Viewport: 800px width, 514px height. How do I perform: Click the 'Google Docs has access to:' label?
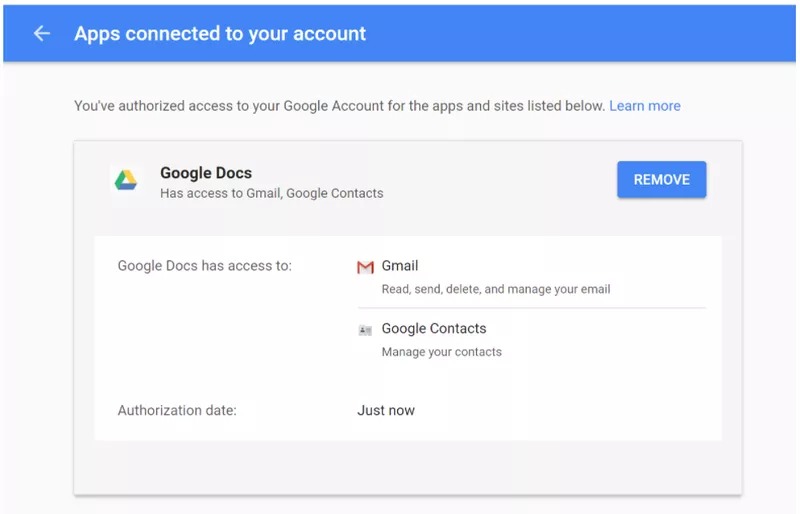[x=205, y=266]
